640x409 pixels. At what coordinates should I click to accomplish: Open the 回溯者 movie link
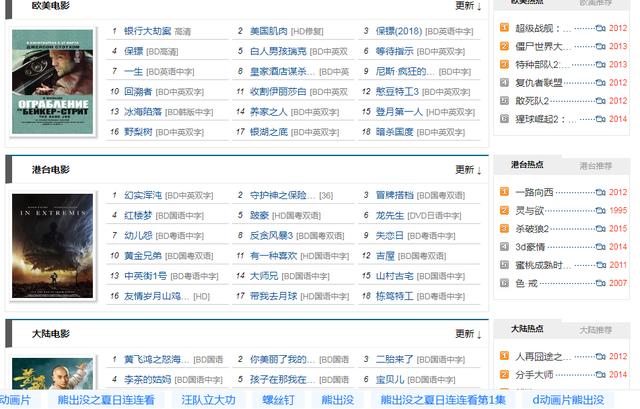tap(138, 92)
